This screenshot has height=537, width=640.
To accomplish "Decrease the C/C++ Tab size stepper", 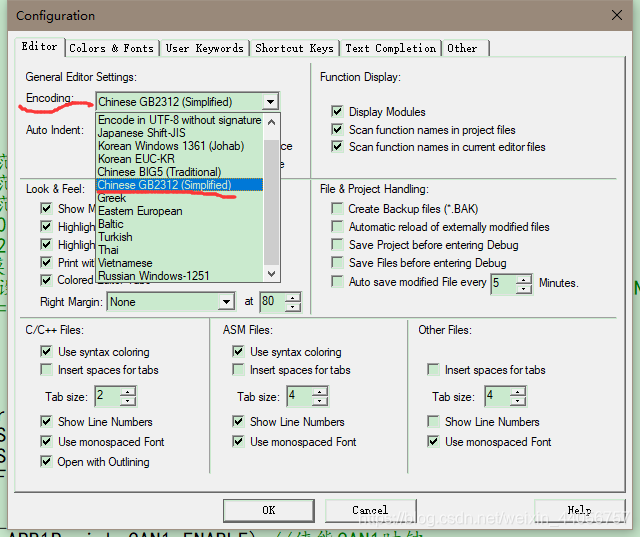I will point(128,401).
